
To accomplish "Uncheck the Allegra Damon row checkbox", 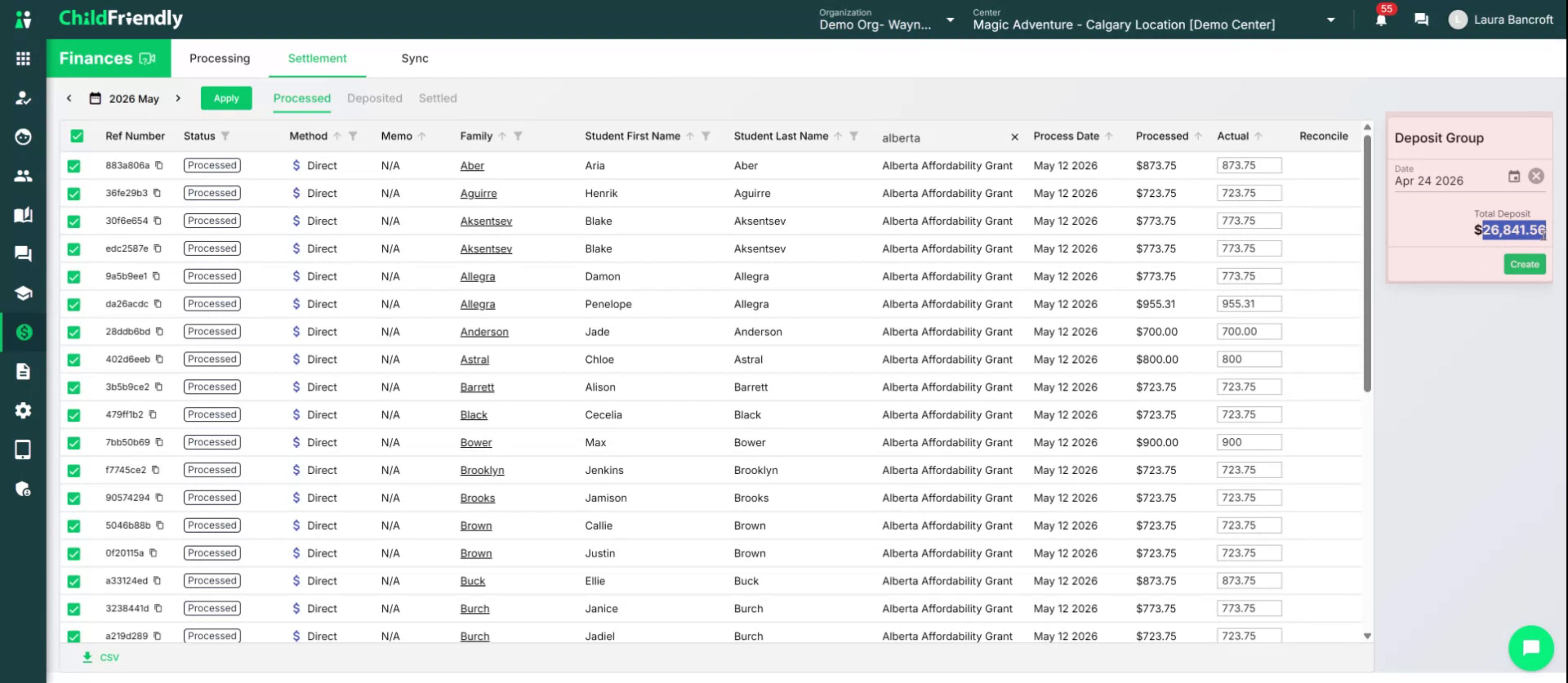I will pos(74,277).
